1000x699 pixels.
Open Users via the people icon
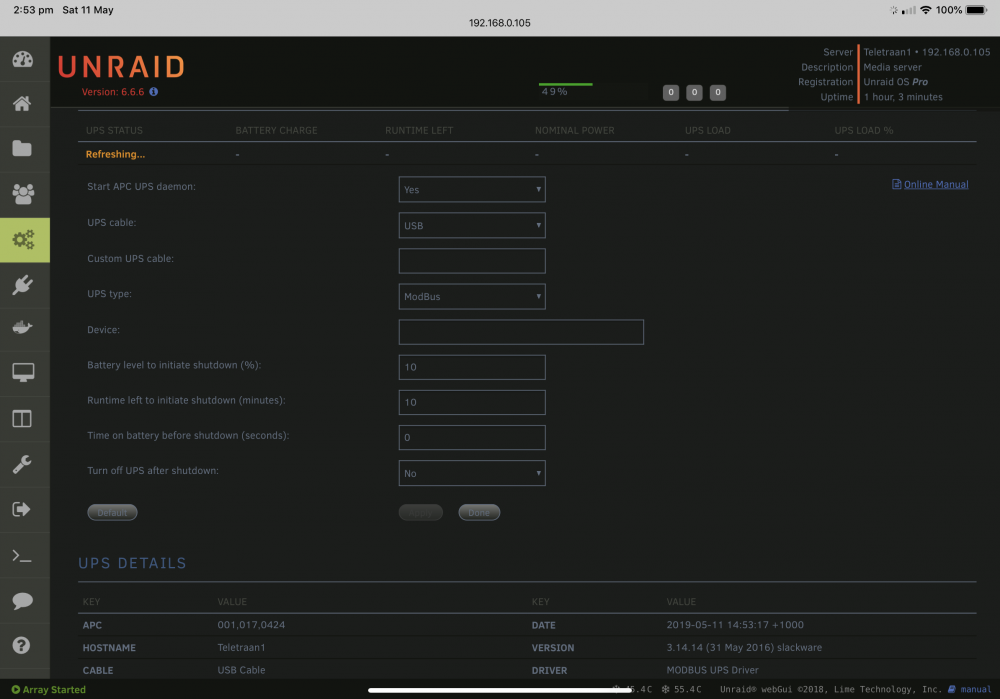click(x=23, y=193)
